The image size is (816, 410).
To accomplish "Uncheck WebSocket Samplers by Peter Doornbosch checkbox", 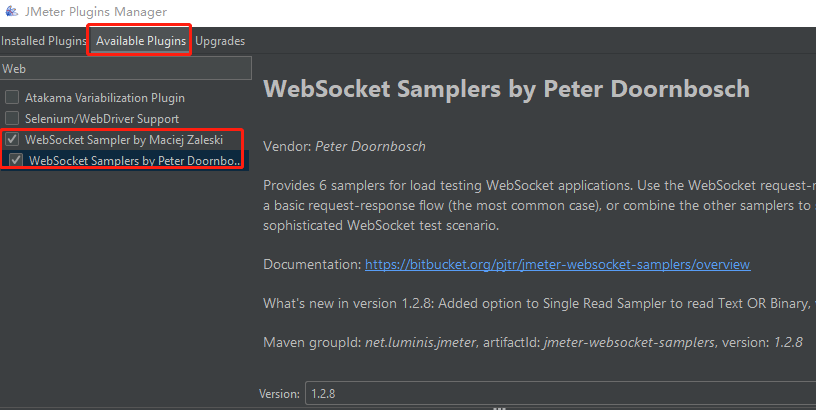I will pyautogui.click(x=17, y=160).
